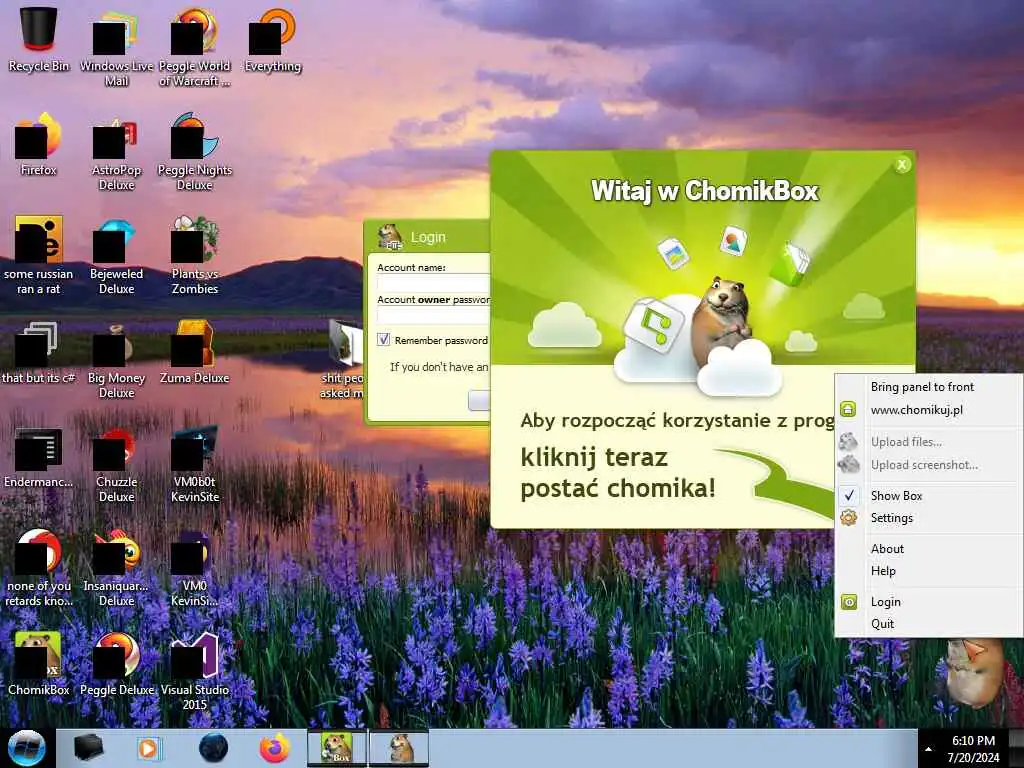Select the Peggle World of Warcraft desktop icon
The width and height of the screenshot is (1024, 768).
coord(195,47)
